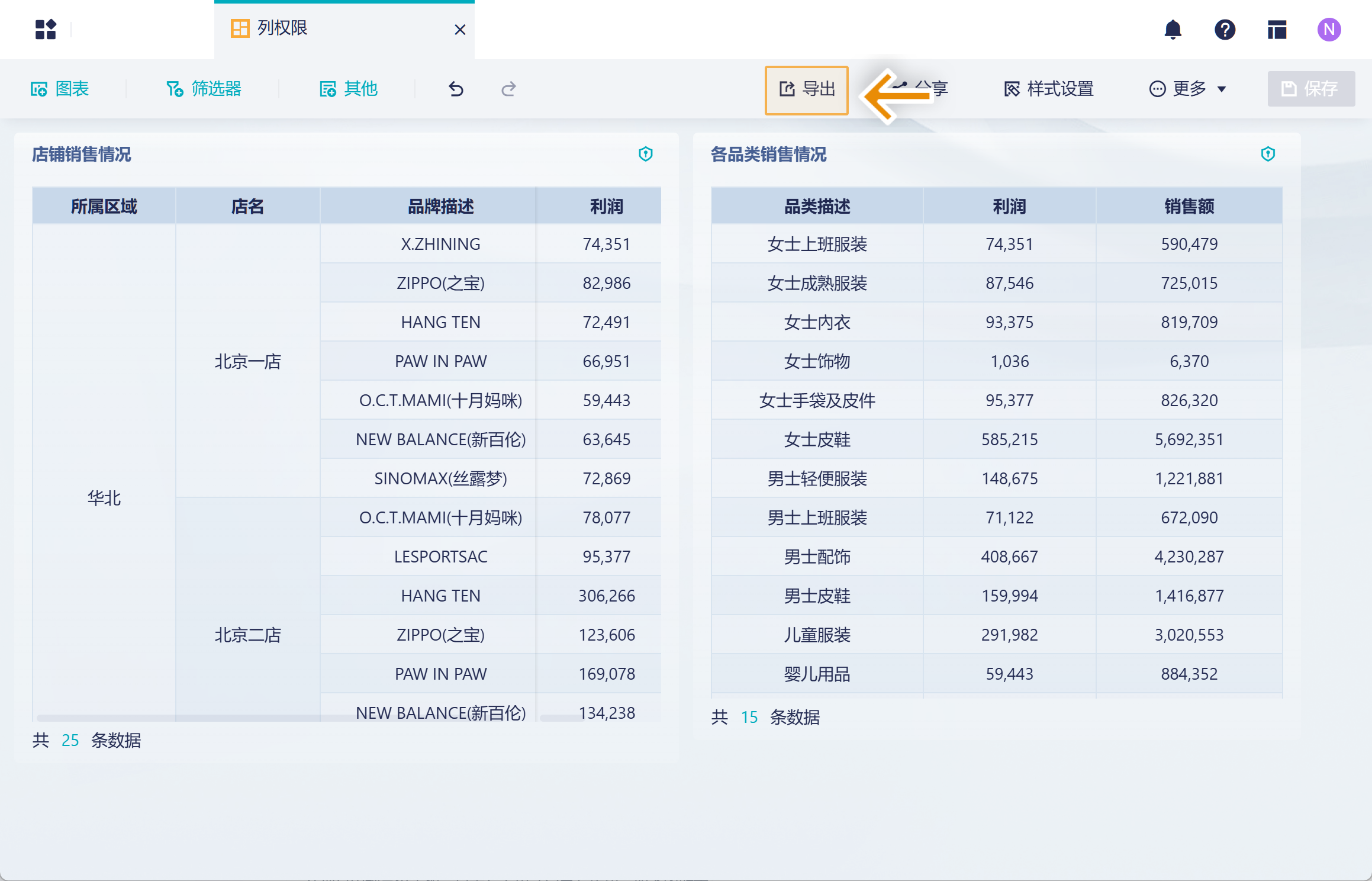Click the redo arrow icon

pos(508,89)
